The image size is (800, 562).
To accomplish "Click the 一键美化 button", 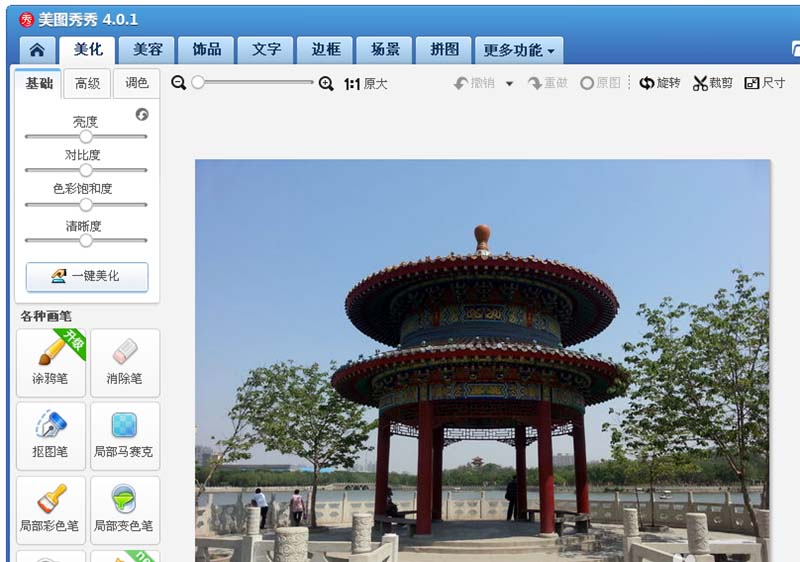I will (87, 277).
